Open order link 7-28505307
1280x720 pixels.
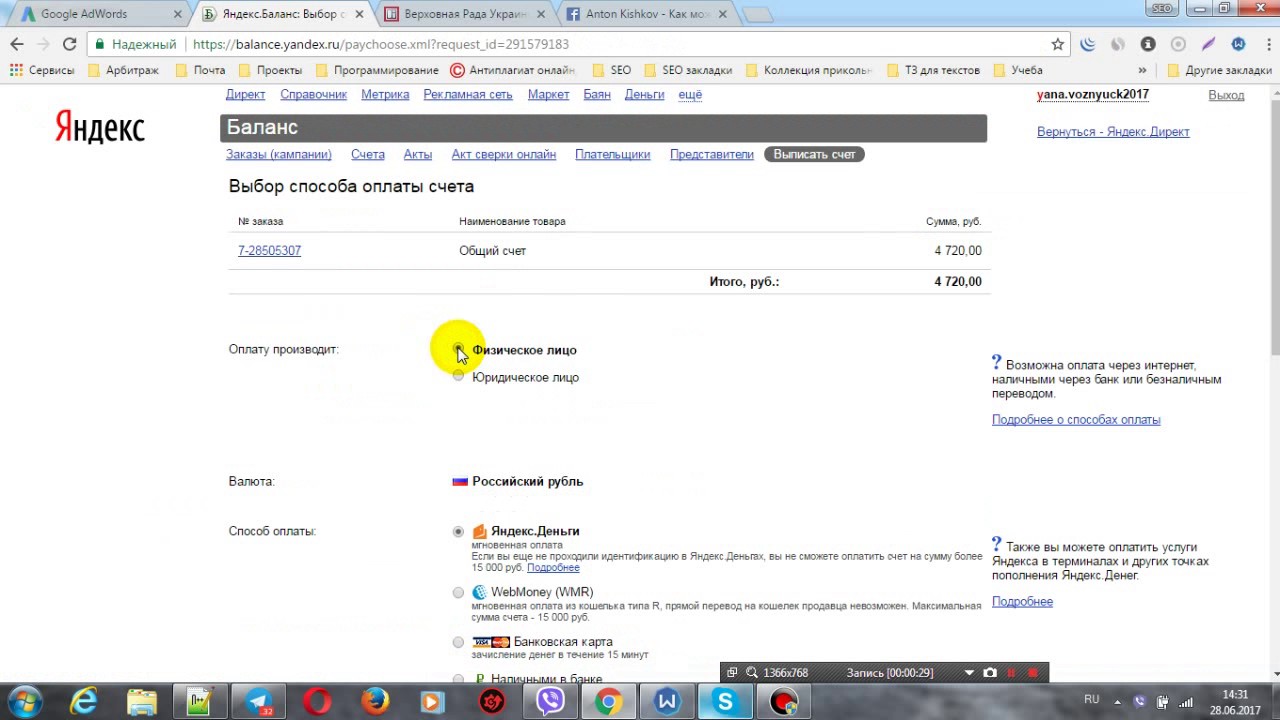269,251
